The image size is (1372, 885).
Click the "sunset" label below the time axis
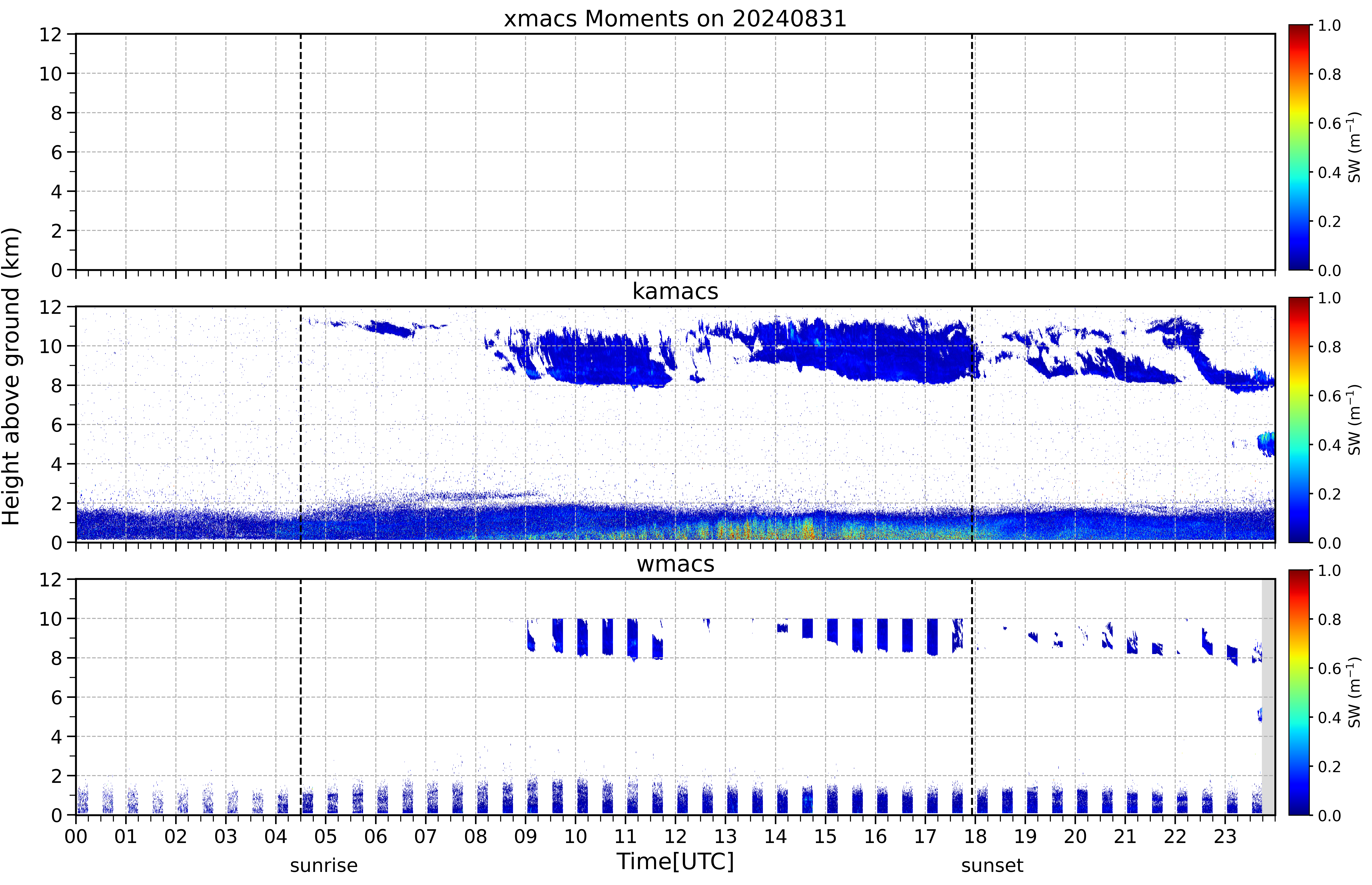(992, 865)
